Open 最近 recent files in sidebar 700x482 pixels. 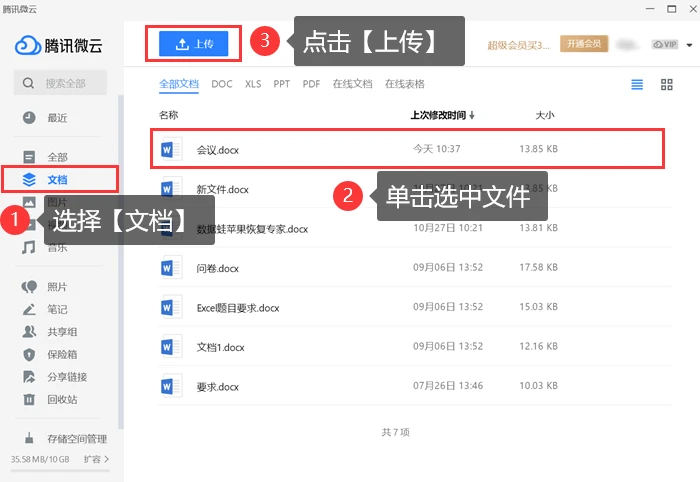coord(45,118)
